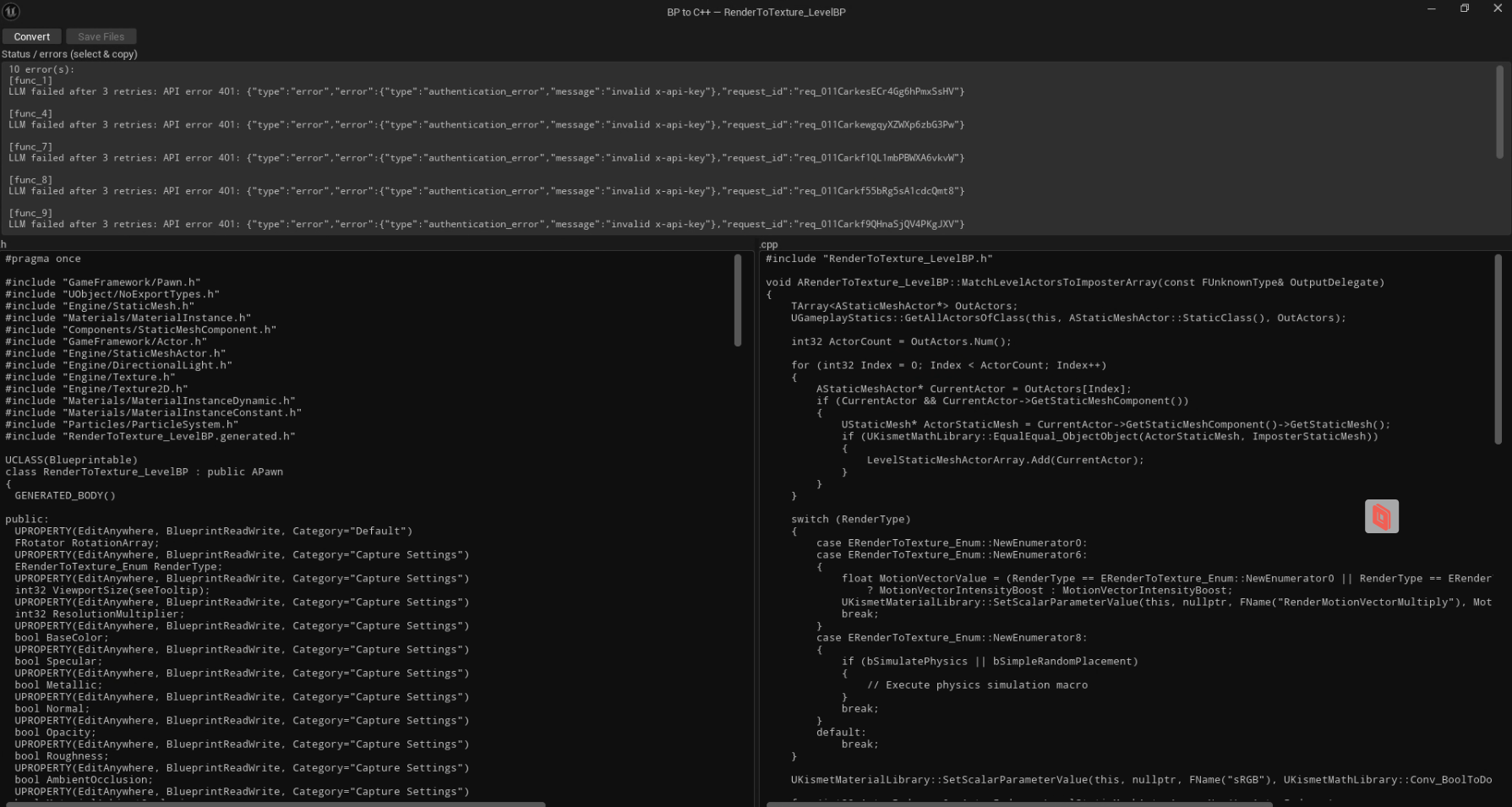Click the 'int32 ActorCount = OutActors.Num();' line
The height and width of the screenshot is (807, 1512).
901,341
